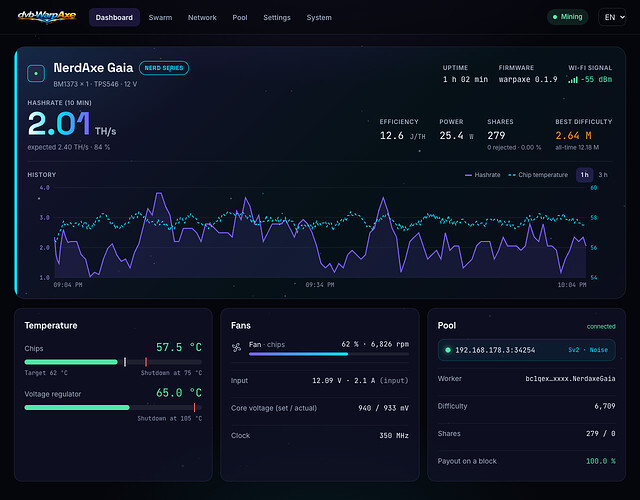Click the 57.5 °C chips temperature reading
Screen dimensions: 640x500
[x=179, y=347]
